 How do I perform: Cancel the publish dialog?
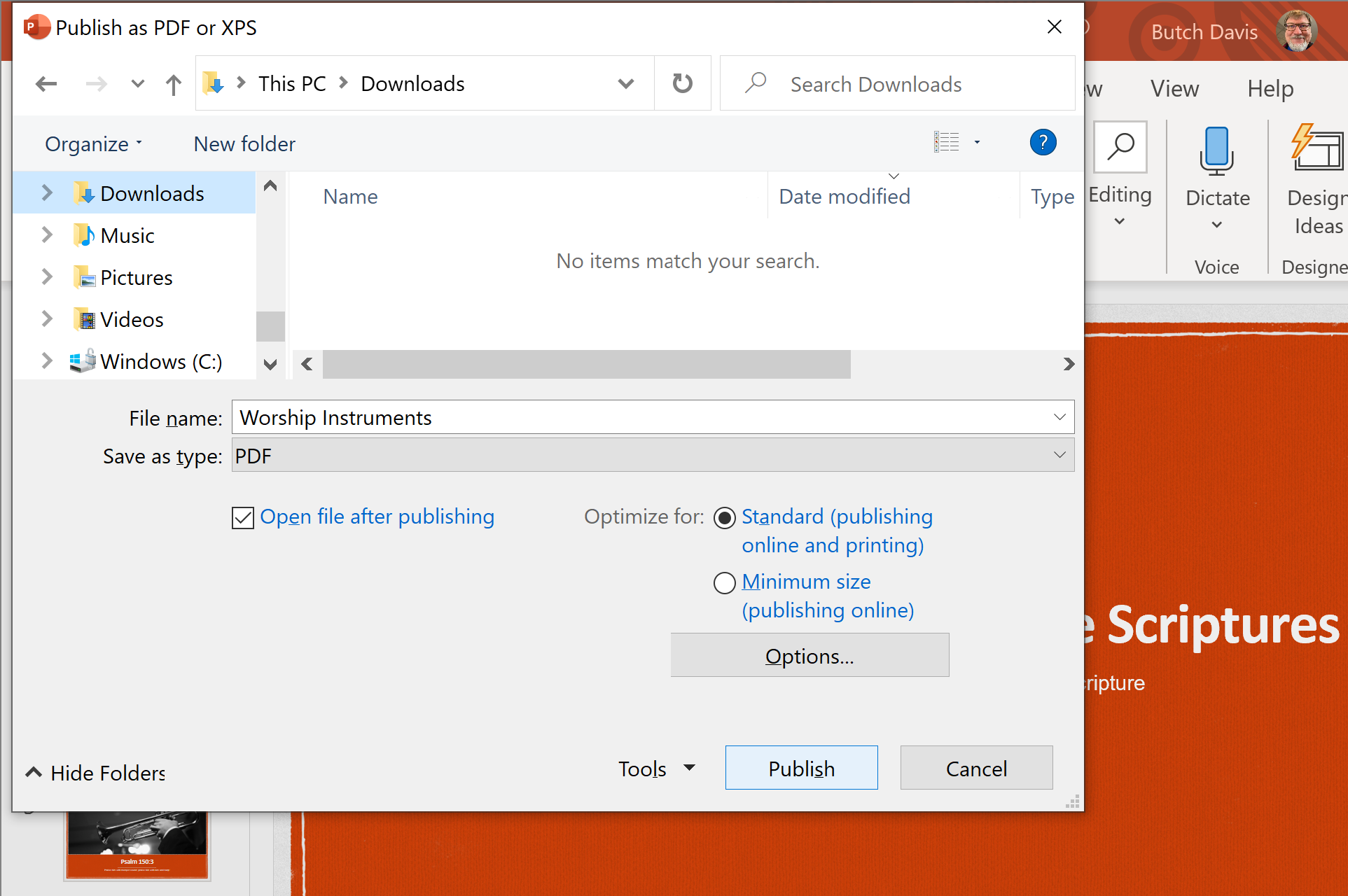click(976, 768)
